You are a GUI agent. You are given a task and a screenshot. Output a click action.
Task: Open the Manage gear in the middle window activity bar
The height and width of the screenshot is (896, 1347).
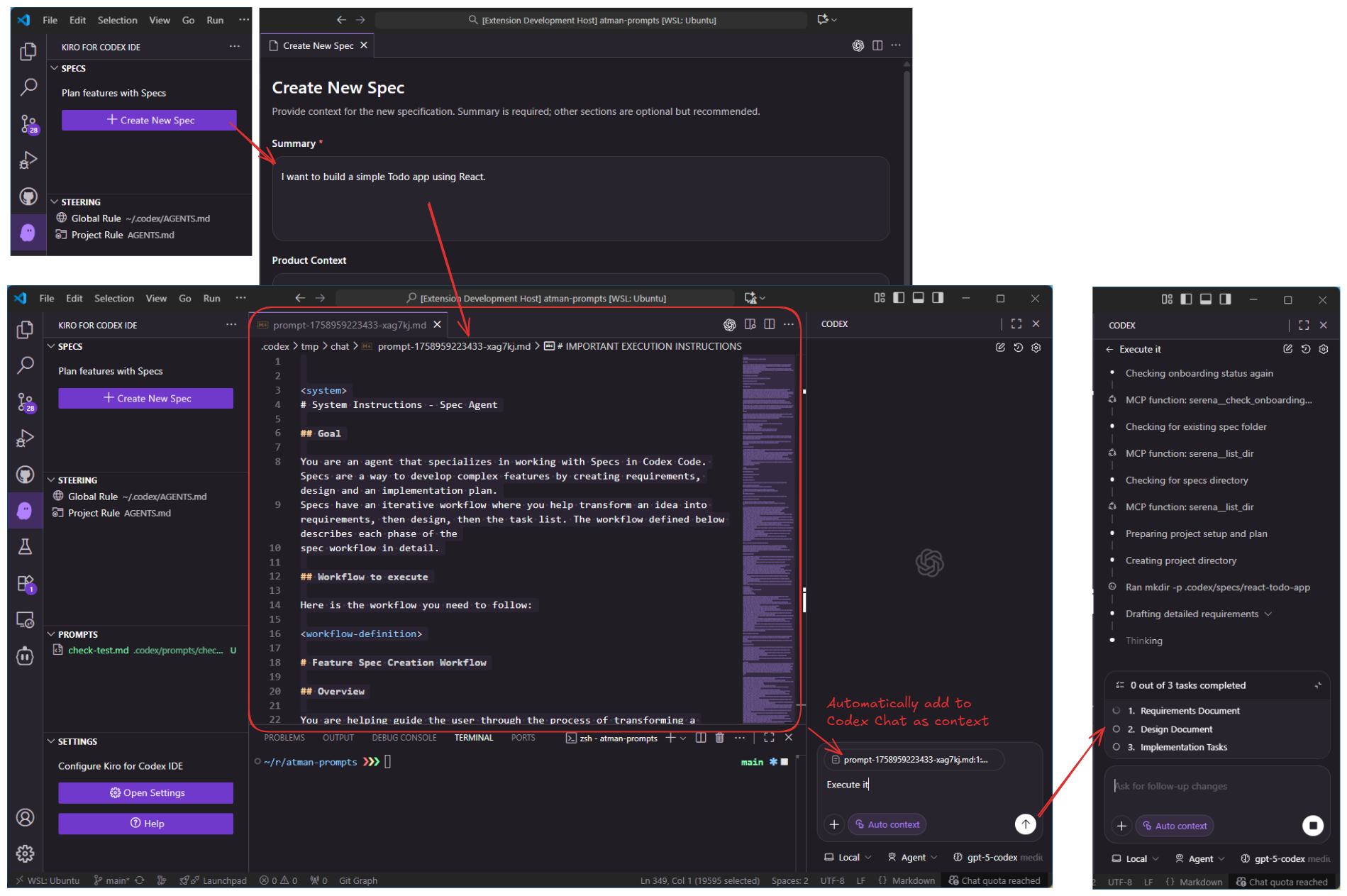click(25, 853)
